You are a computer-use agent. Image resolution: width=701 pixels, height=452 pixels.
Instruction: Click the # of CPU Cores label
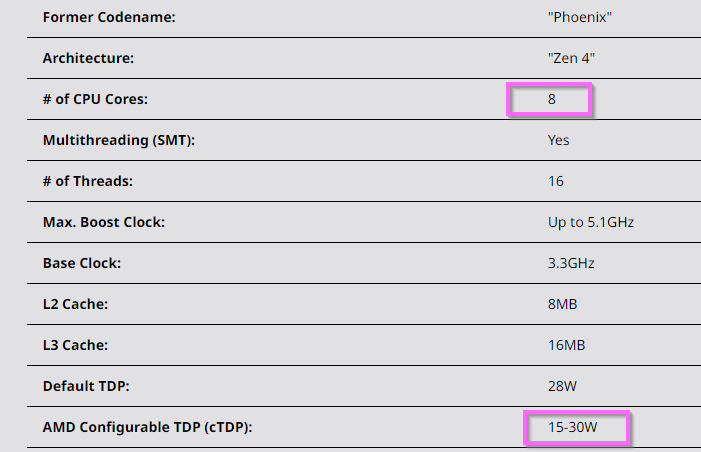tap(95, 99)
